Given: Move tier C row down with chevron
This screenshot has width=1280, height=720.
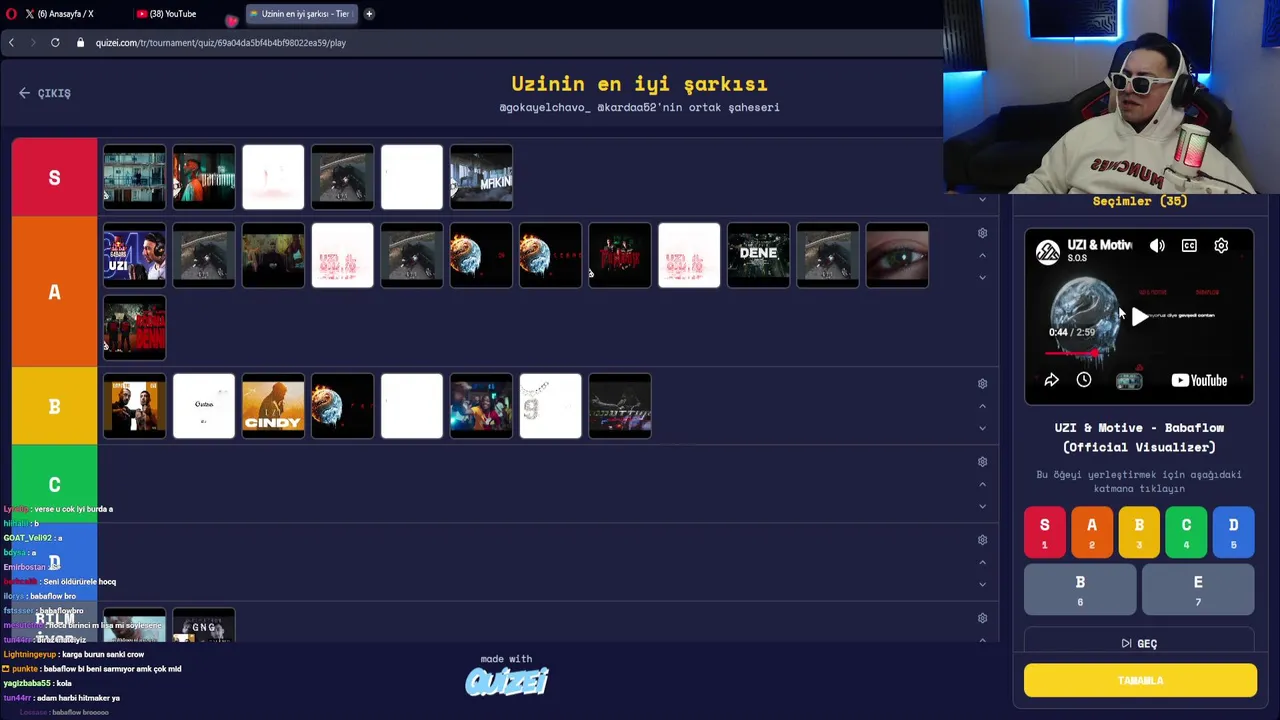Looking at the screenshot, I should (x=982, y=506).
